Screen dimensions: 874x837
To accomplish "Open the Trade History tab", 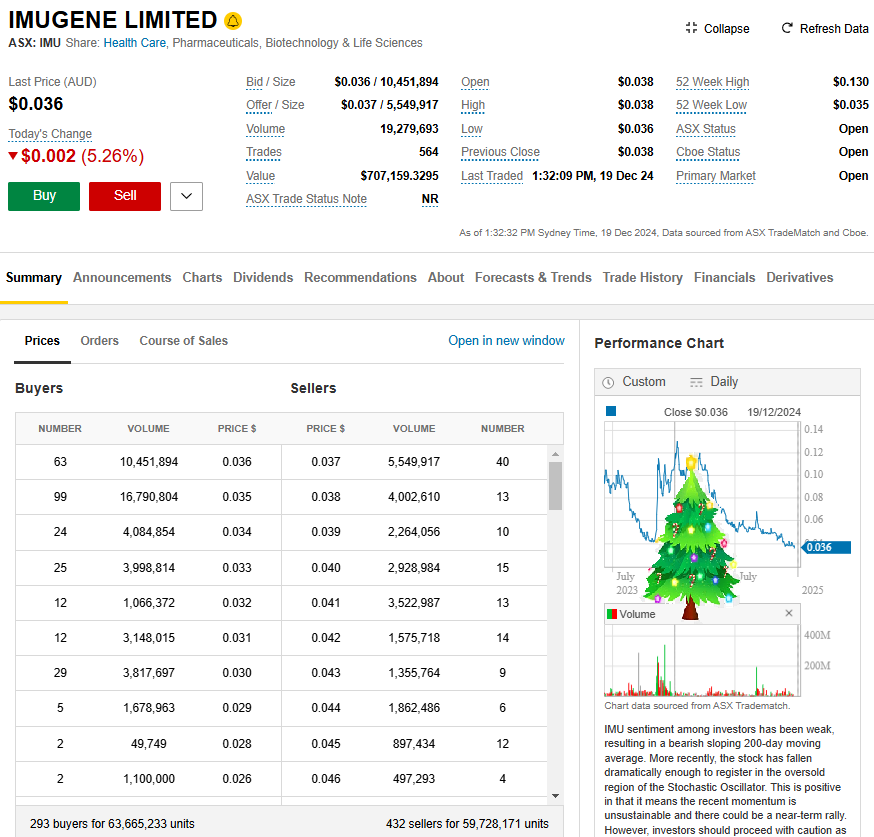I will 643,278.
